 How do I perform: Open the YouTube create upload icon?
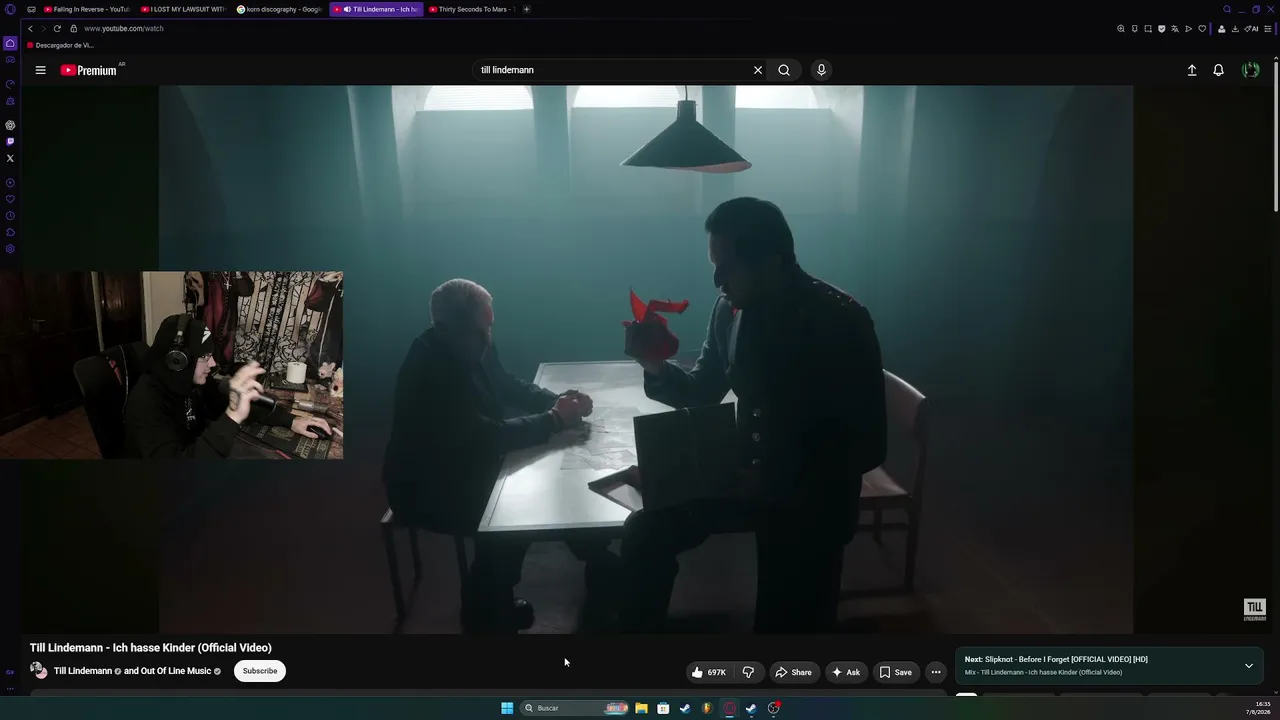(x=1192, y=70)
